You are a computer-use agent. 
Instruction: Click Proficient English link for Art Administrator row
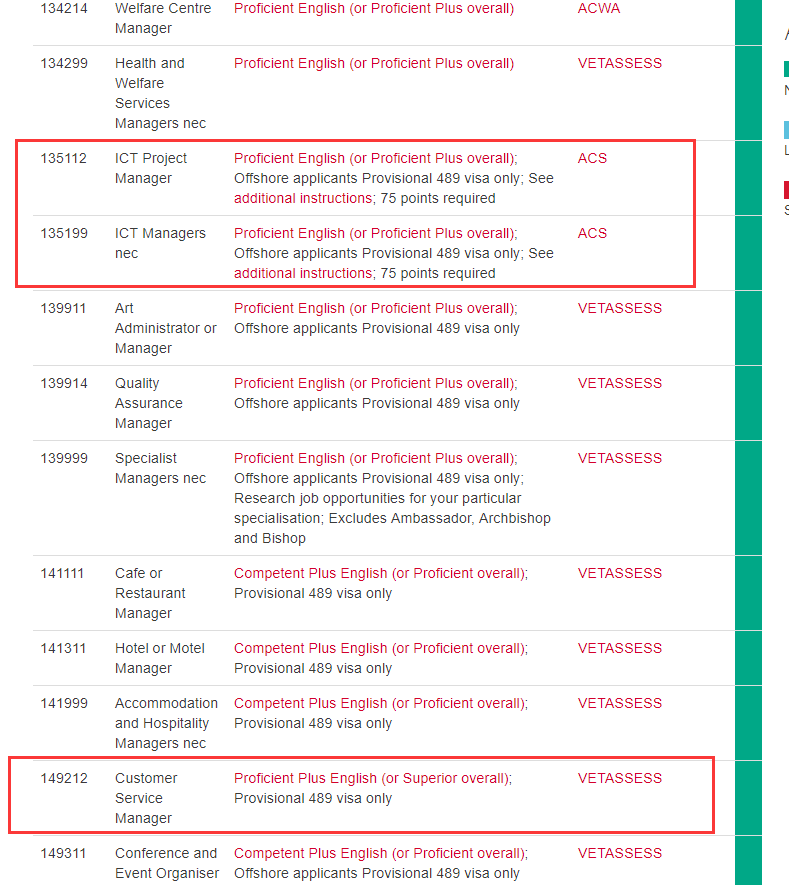(375, 308)
